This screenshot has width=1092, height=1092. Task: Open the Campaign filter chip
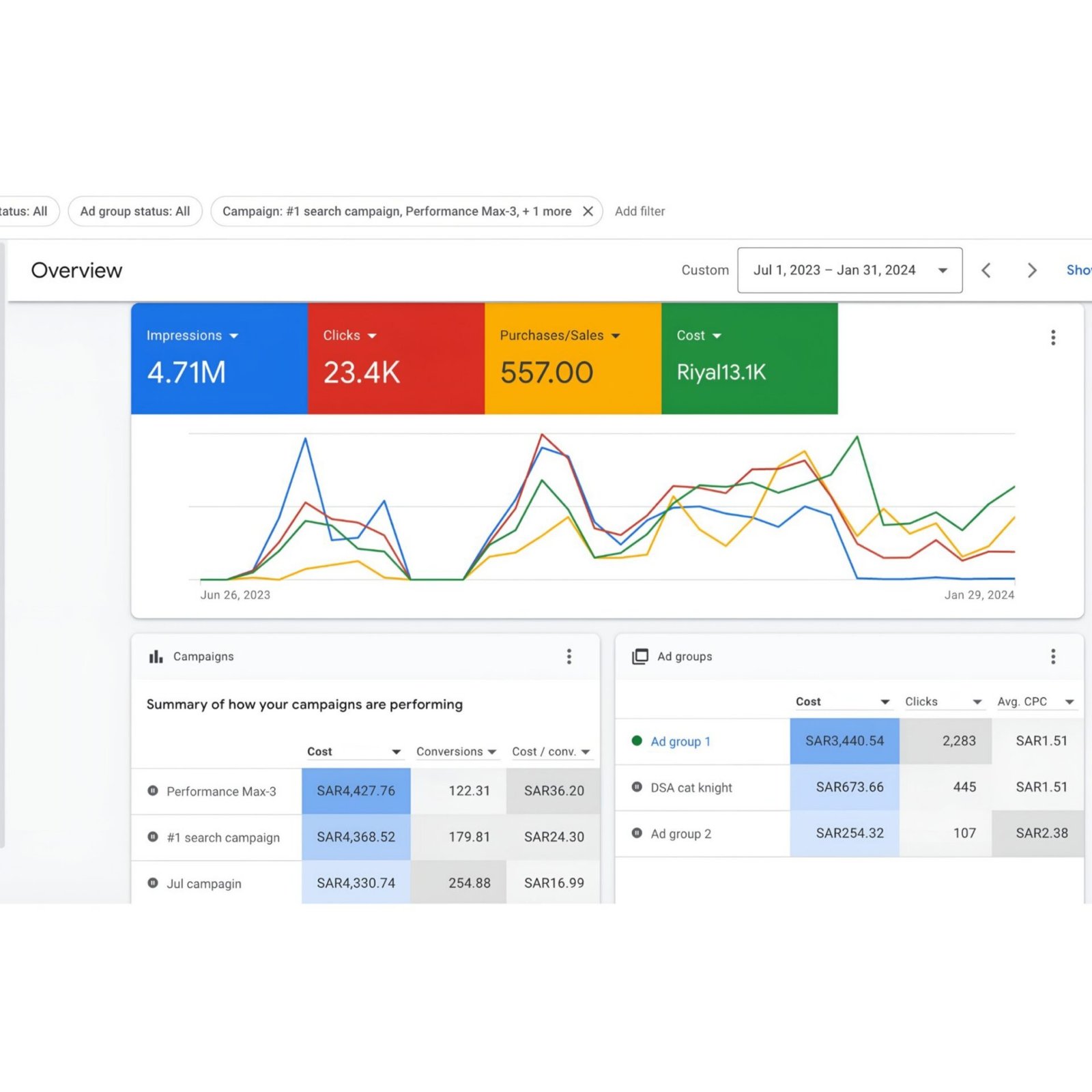397,212
